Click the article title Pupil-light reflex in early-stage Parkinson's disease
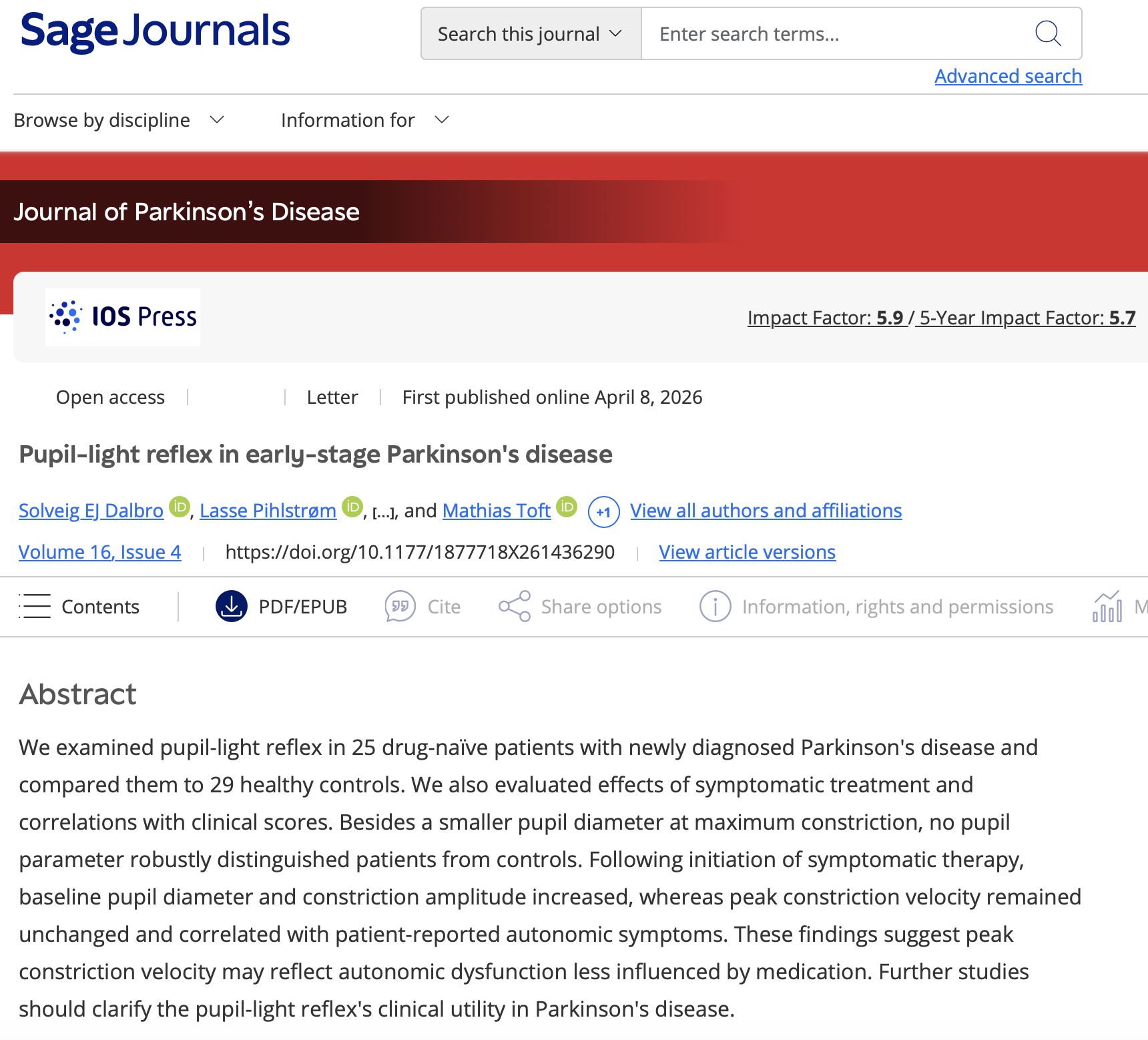The height and width of the screenshot is (1040, 1148). 316,455
